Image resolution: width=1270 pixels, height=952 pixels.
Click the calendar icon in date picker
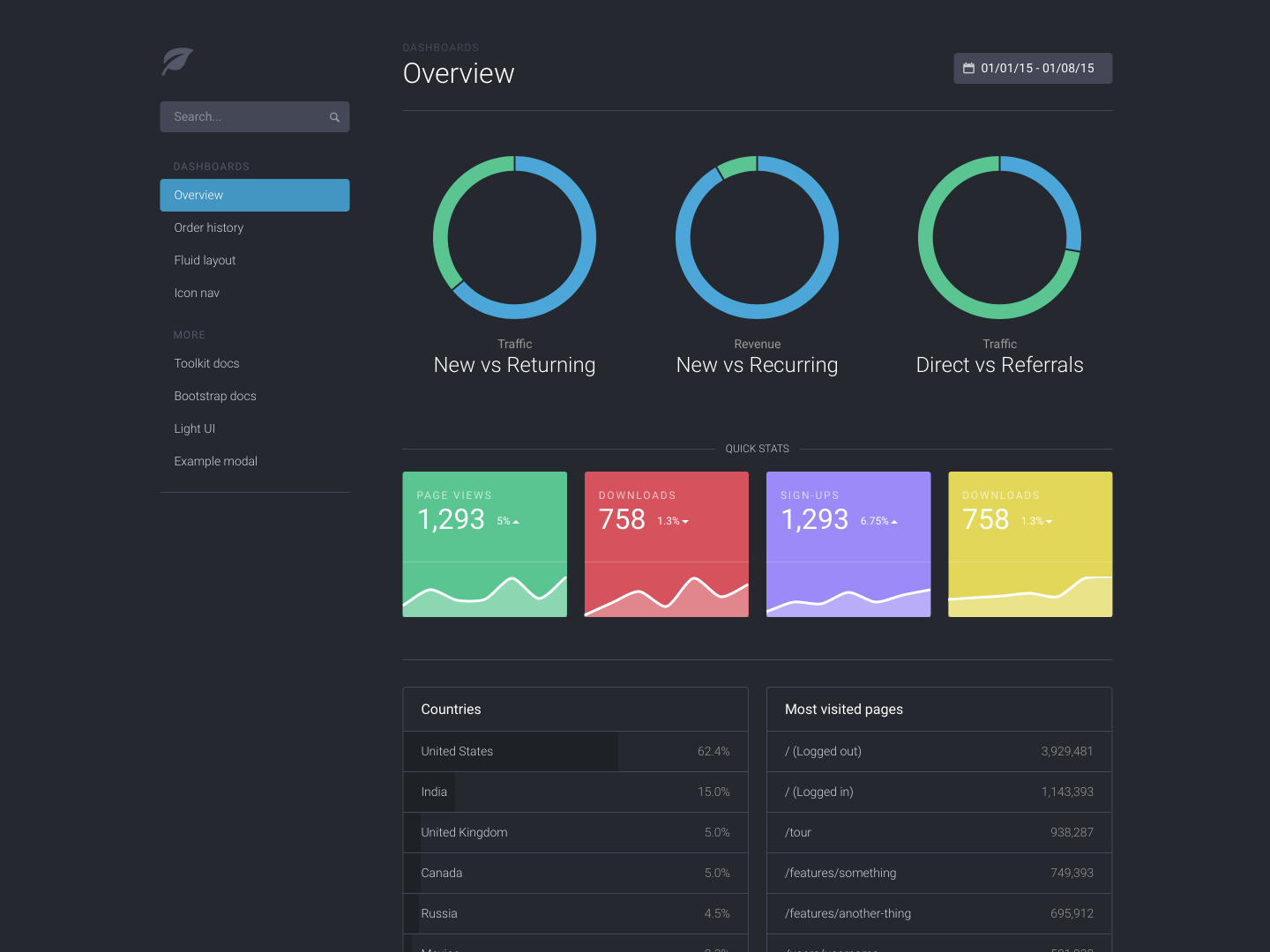(968, 69)
